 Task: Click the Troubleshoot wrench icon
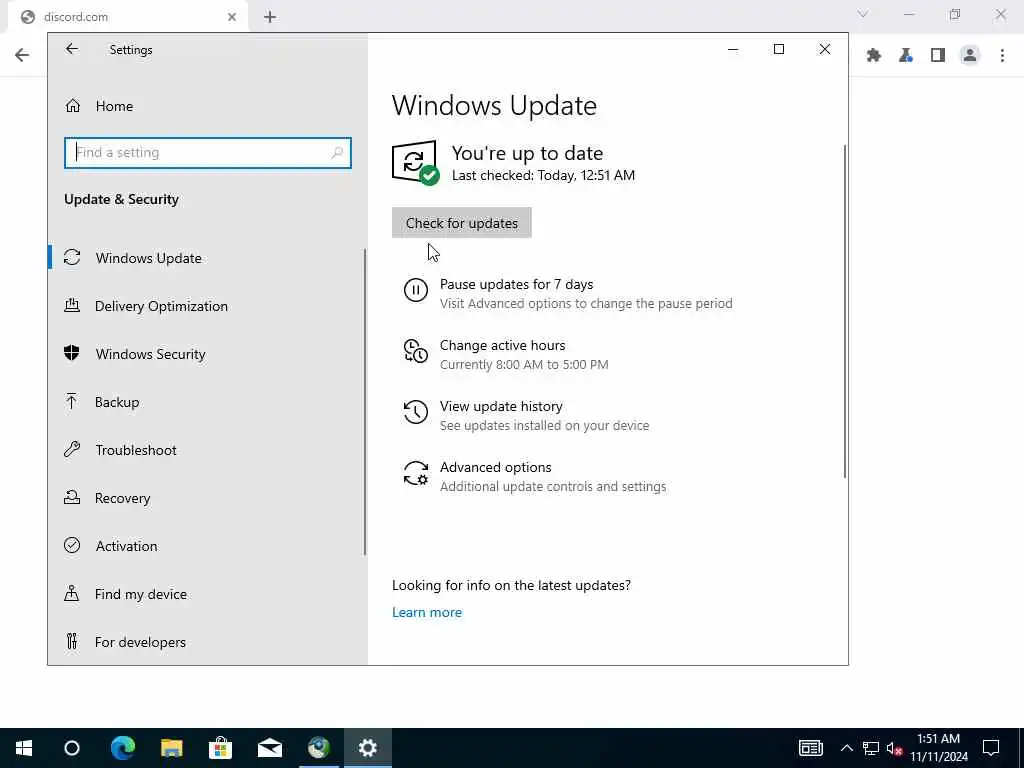[x=72, y=449]
